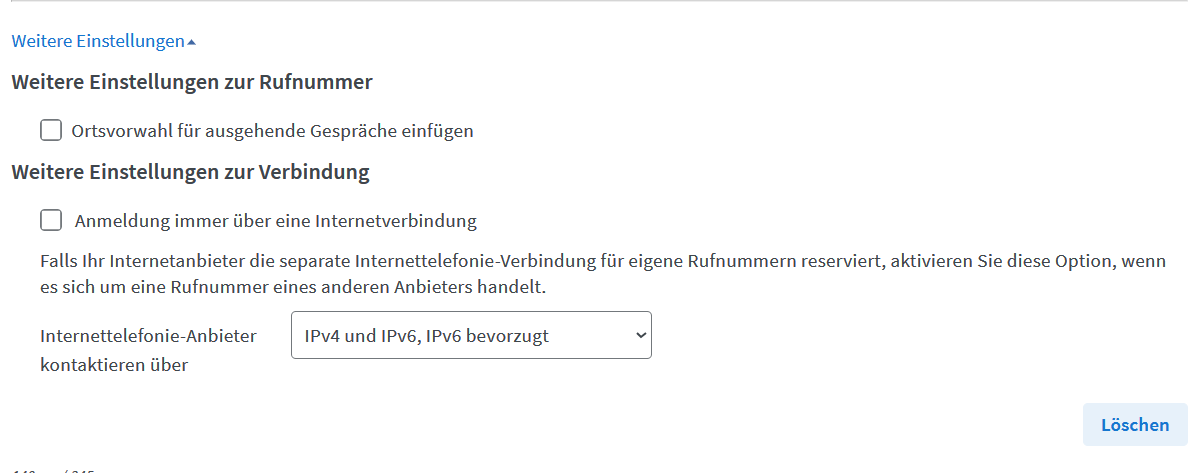Click the sentence about eine Rufnummer eines anderen Anbieters

pyautogui.click(x=293, y=289)
